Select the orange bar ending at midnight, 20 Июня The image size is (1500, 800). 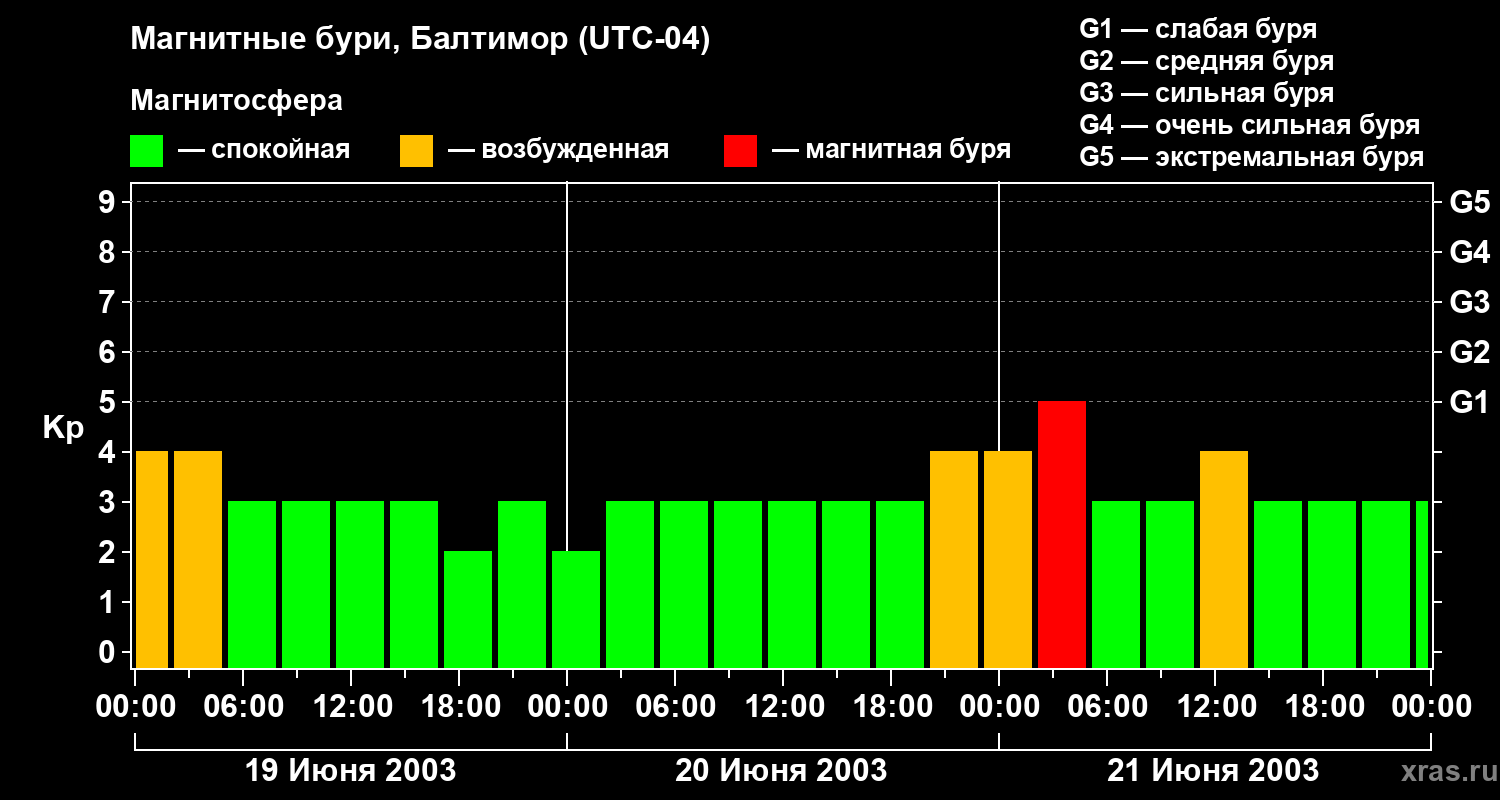pos(954,560)
